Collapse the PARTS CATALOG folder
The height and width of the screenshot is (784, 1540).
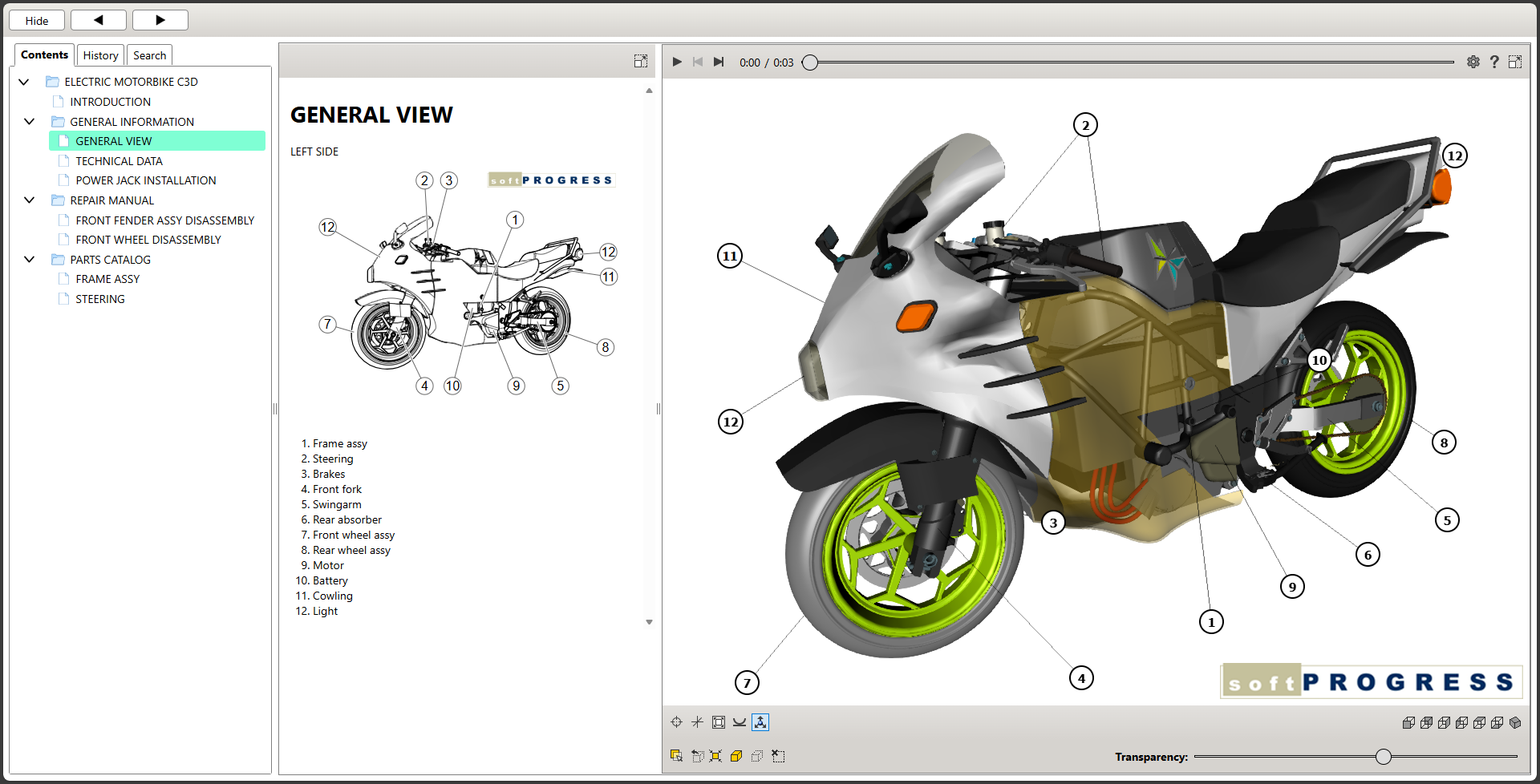tap(30, 260)
